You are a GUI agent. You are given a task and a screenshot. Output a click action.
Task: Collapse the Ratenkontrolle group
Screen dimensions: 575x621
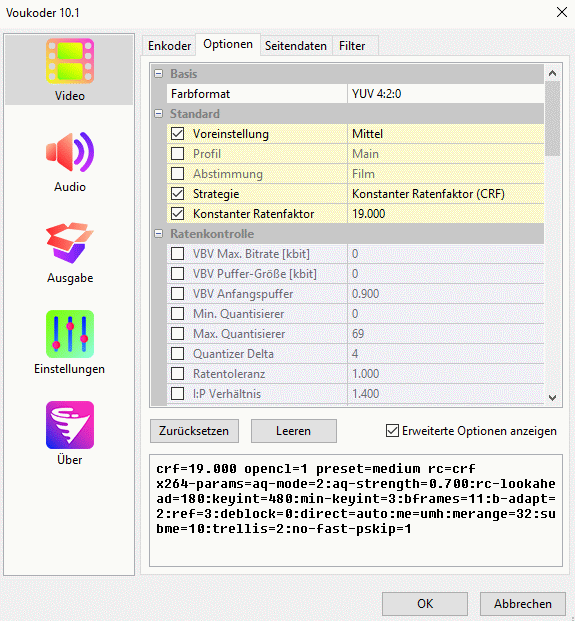click(158, 234)
